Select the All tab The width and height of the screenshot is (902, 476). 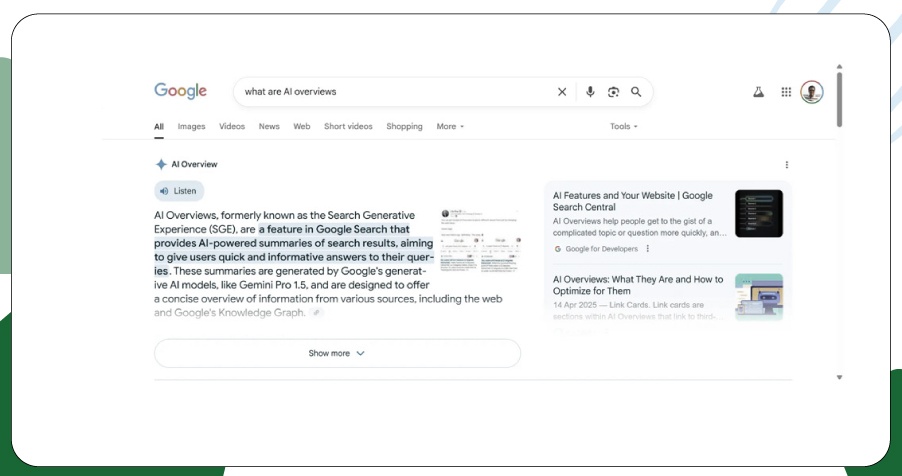tap(159, 127)
